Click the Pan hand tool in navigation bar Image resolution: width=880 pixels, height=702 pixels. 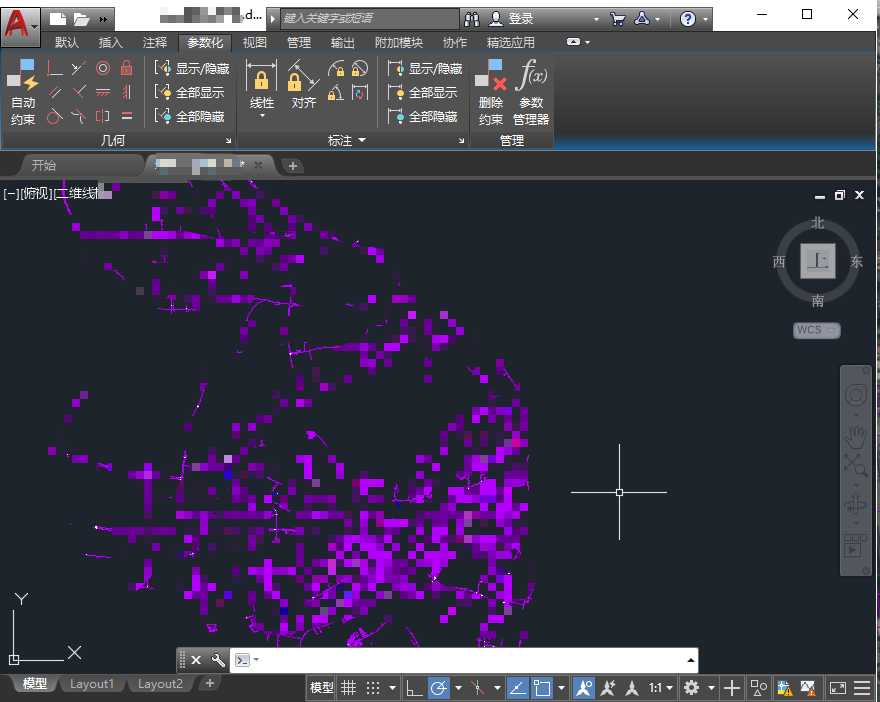pyautogui.click(x=855, y=436)
